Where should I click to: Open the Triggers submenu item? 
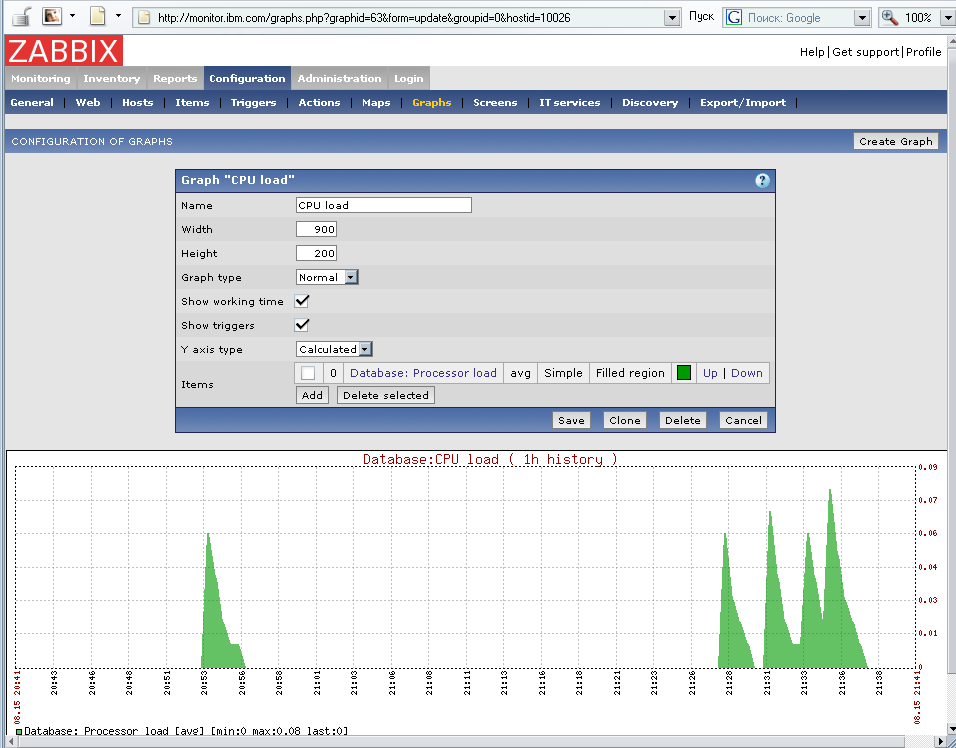(x=253, y=102)
